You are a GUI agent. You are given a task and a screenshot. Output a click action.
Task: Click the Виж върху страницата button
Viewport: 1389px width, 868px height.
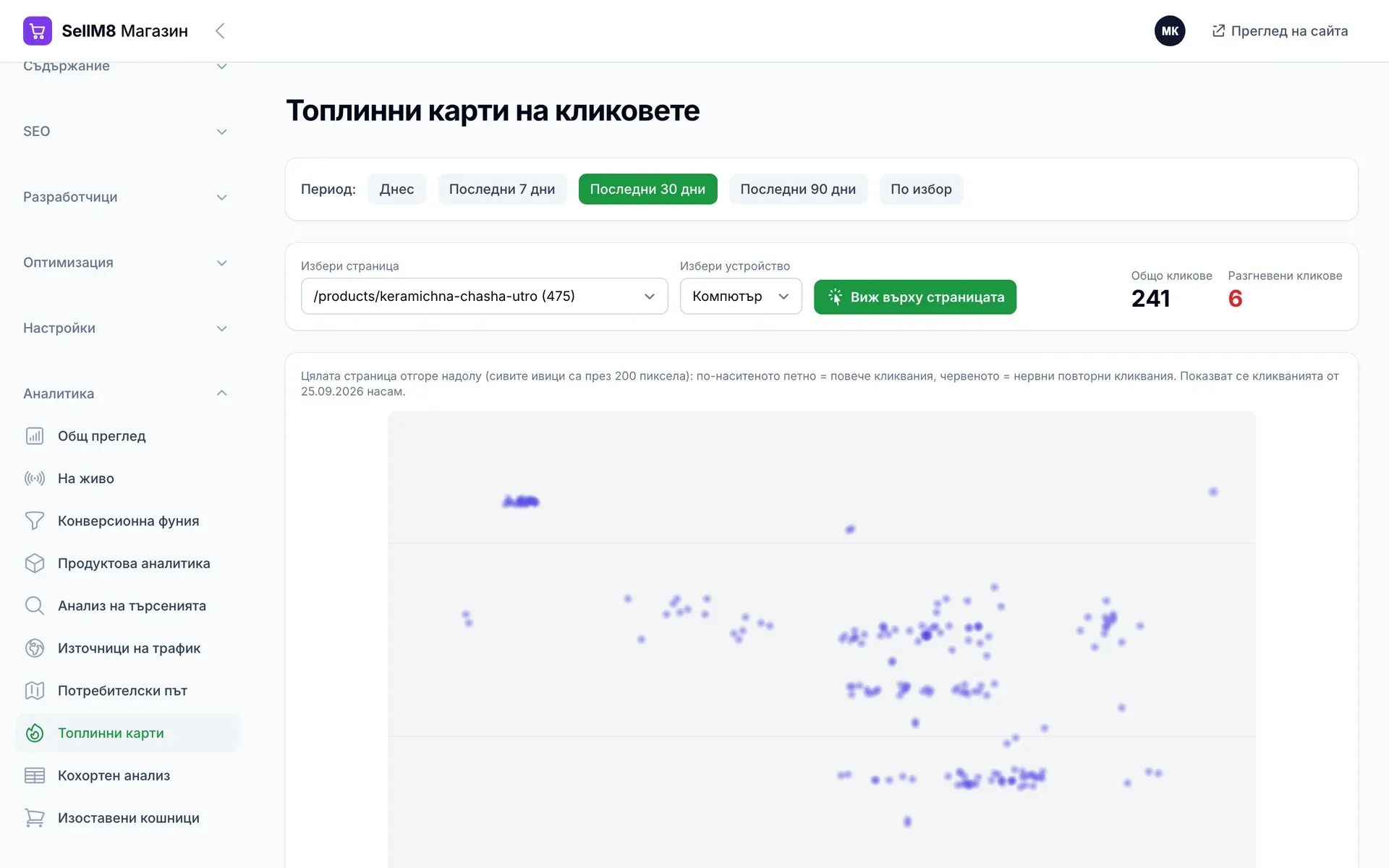pyautogui.click(x=914, y=297)
